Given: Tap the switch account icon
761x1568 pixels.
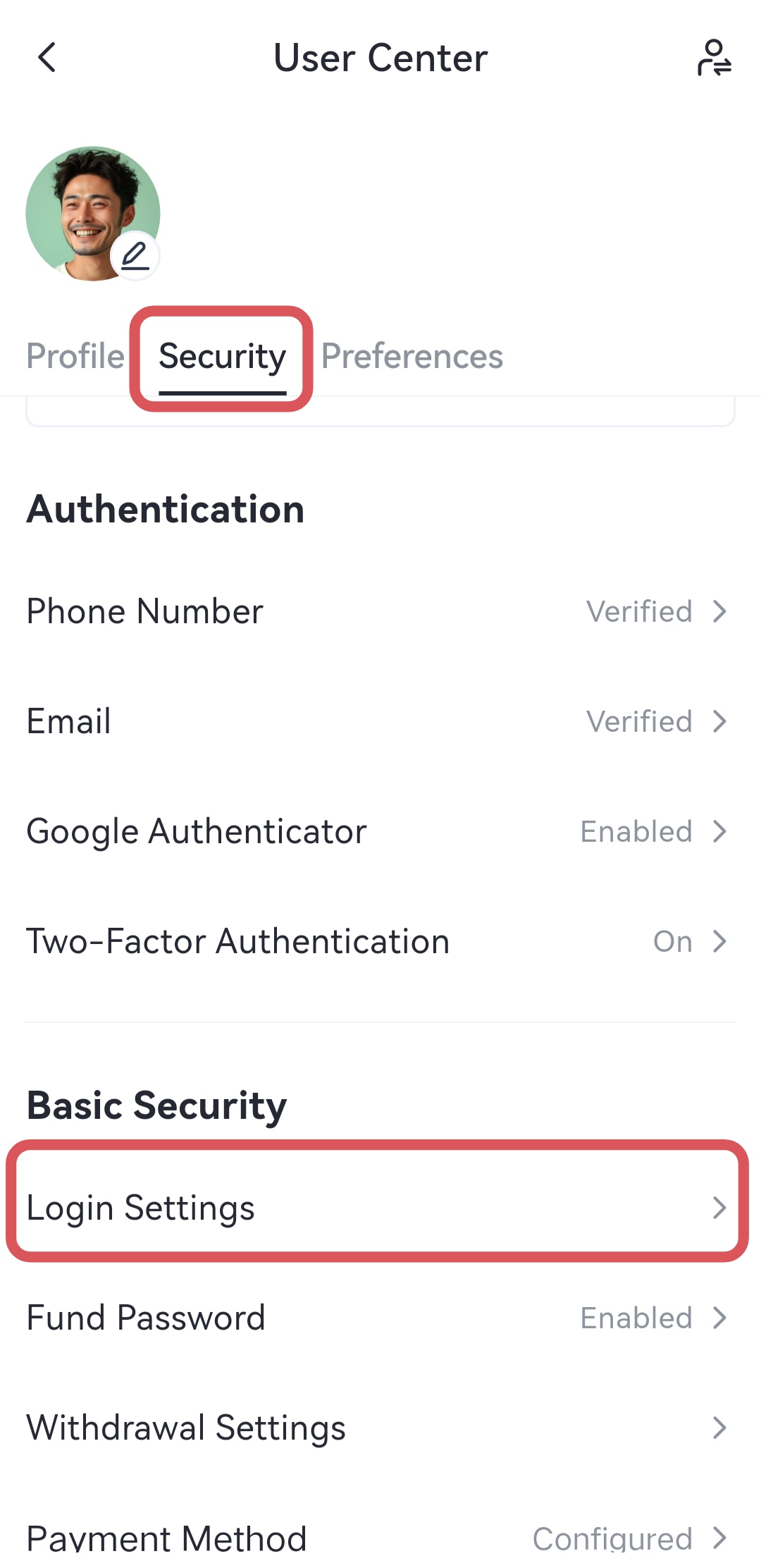Looking at the screenshot, I should (714, 58).
